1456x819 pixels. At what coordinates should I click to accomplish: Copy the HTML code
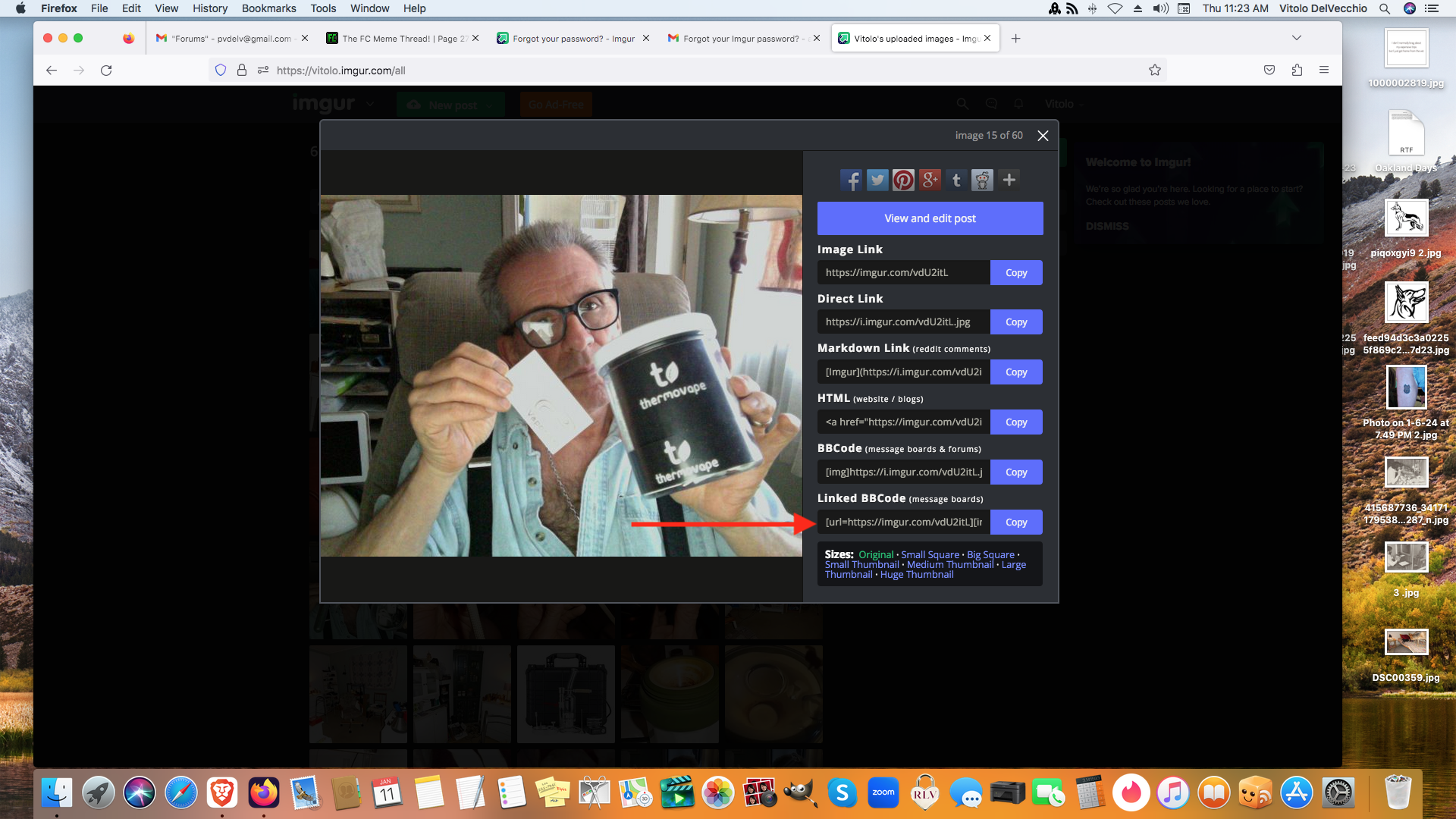[1016, 422]
